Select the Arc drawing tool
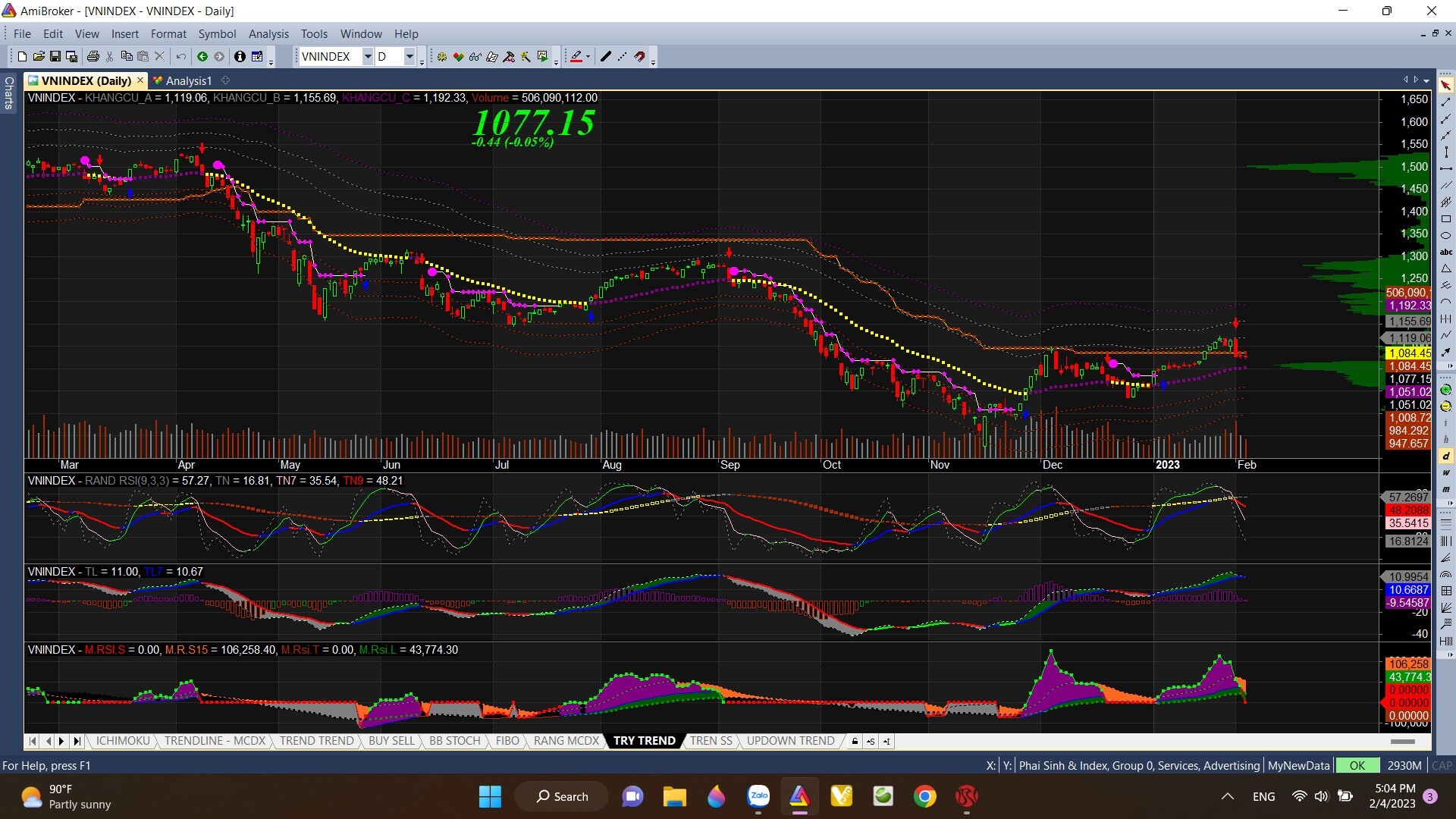This screenshot has height=819, width=1456. 1445,301
